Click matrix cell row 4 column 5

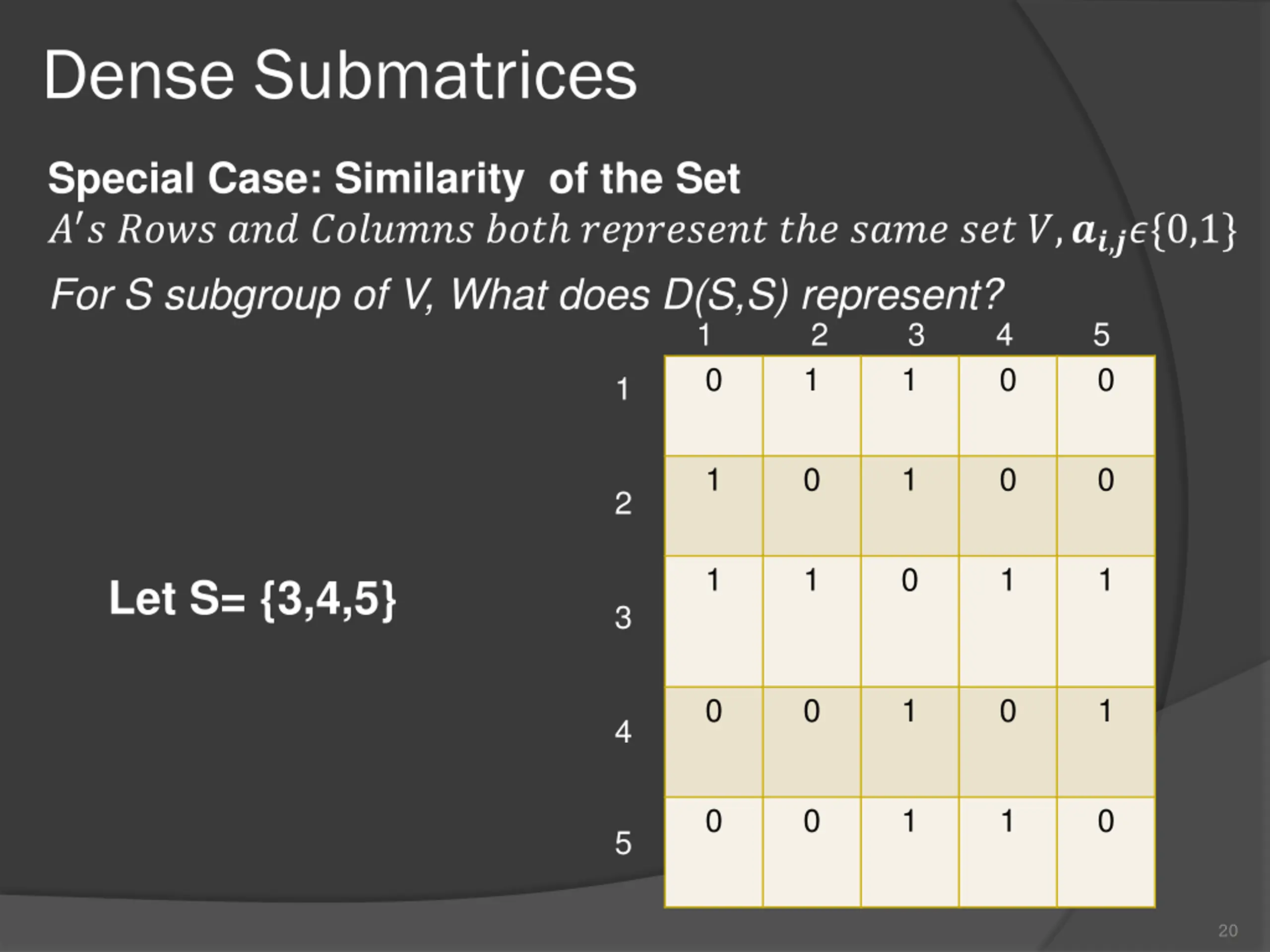1106,742
